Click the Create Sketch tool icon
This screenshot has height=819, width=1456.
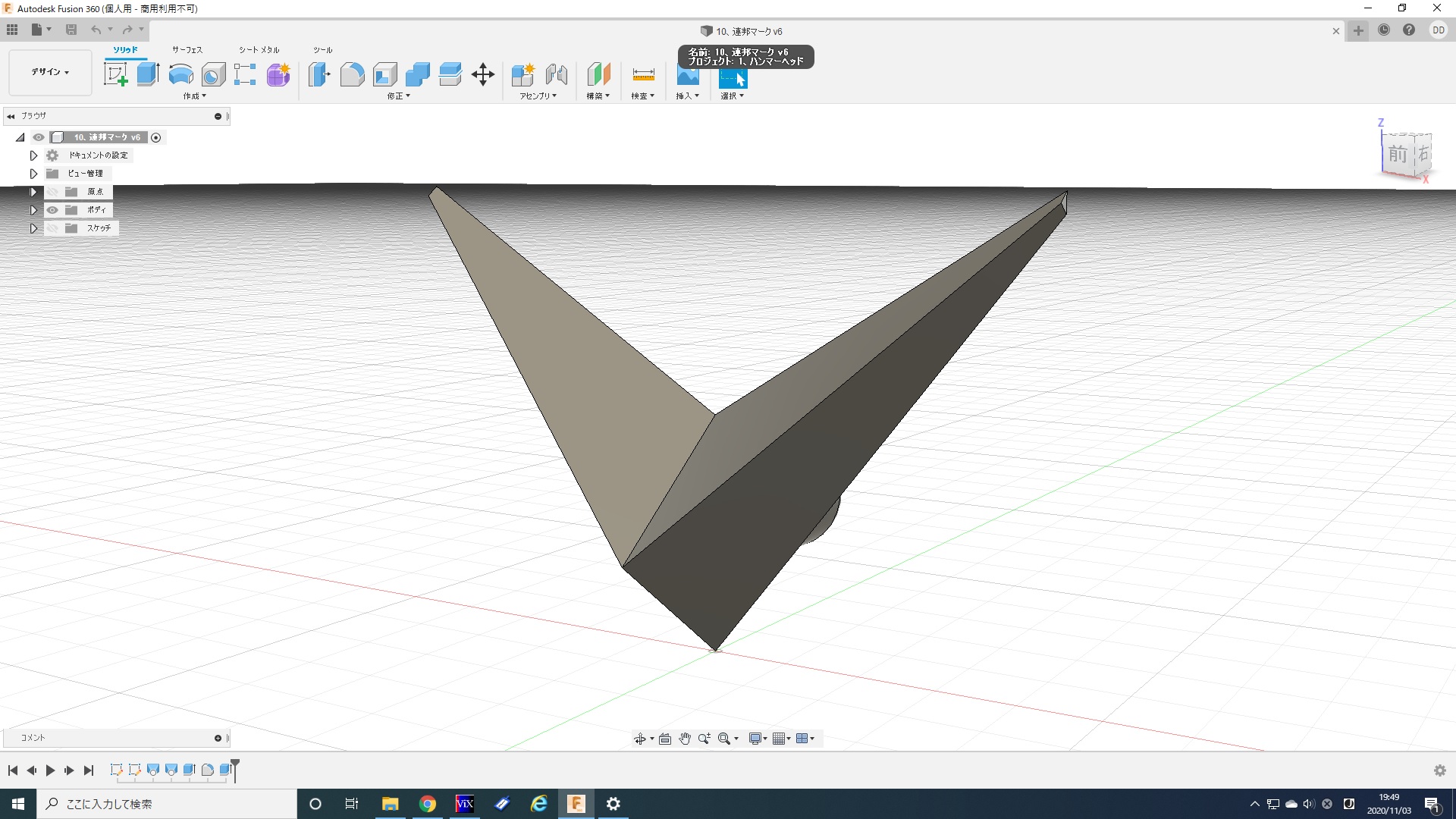(115, 74)
